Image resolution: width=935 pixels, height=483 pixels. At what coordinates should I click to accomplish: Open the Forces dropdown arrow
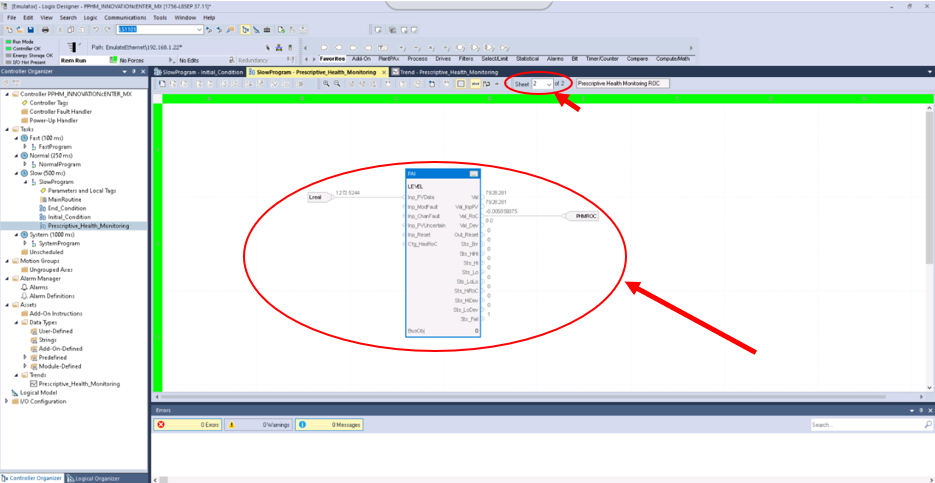[172, 60]
